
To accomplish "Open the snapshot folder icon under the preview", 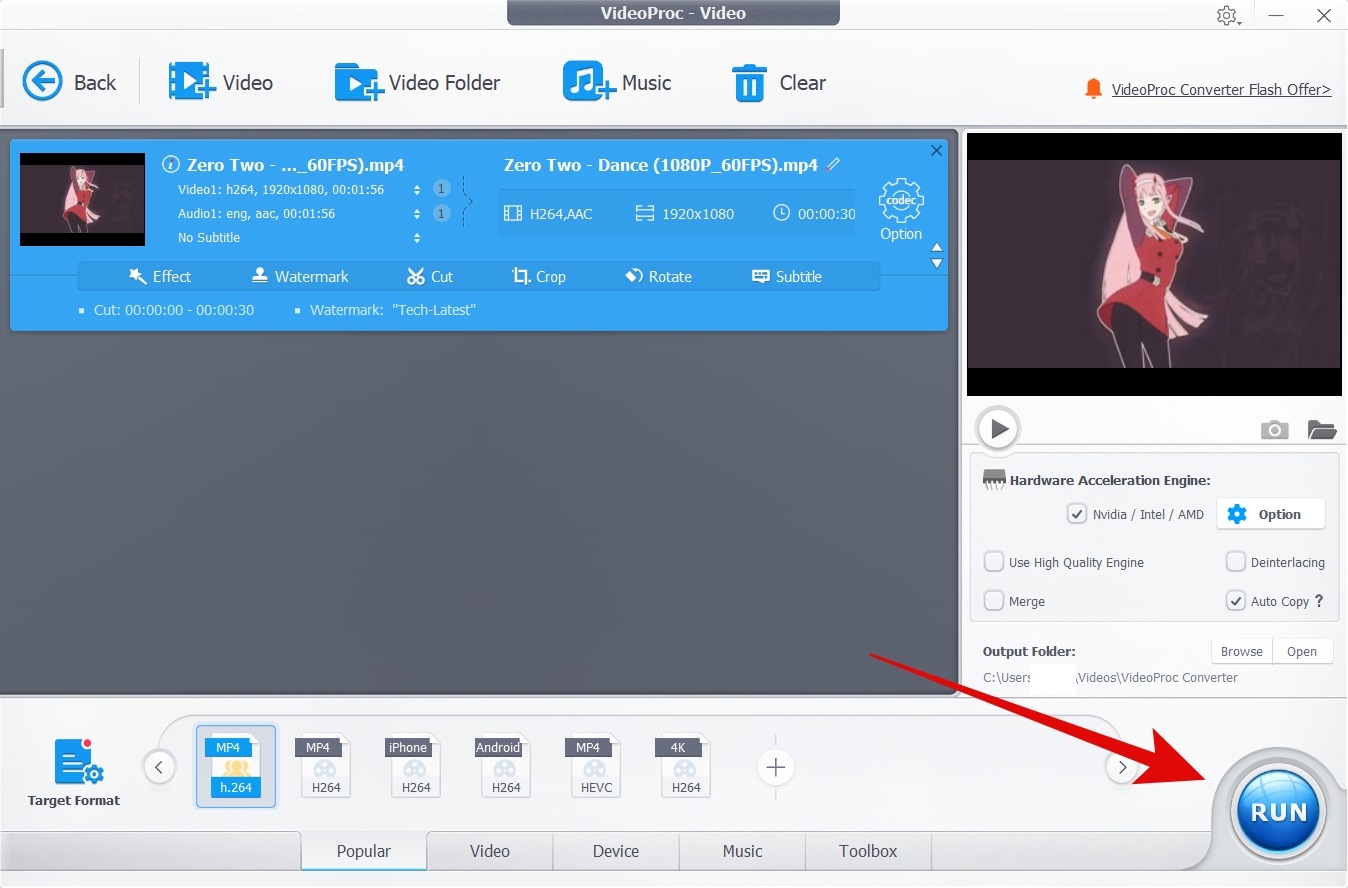I will coord(1322,430).
